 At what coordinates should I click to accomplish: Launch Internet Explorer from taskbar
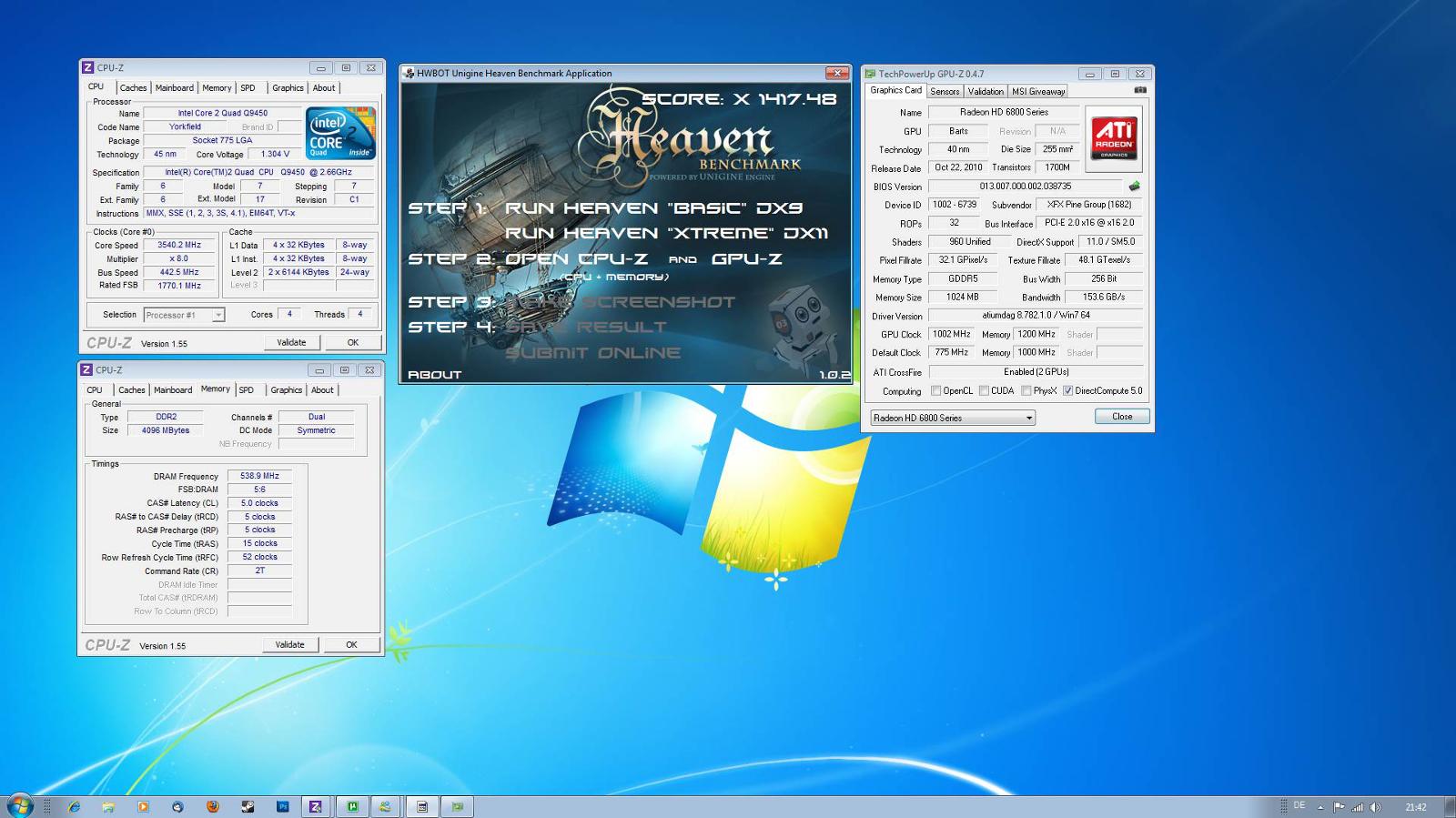point(74,806)
